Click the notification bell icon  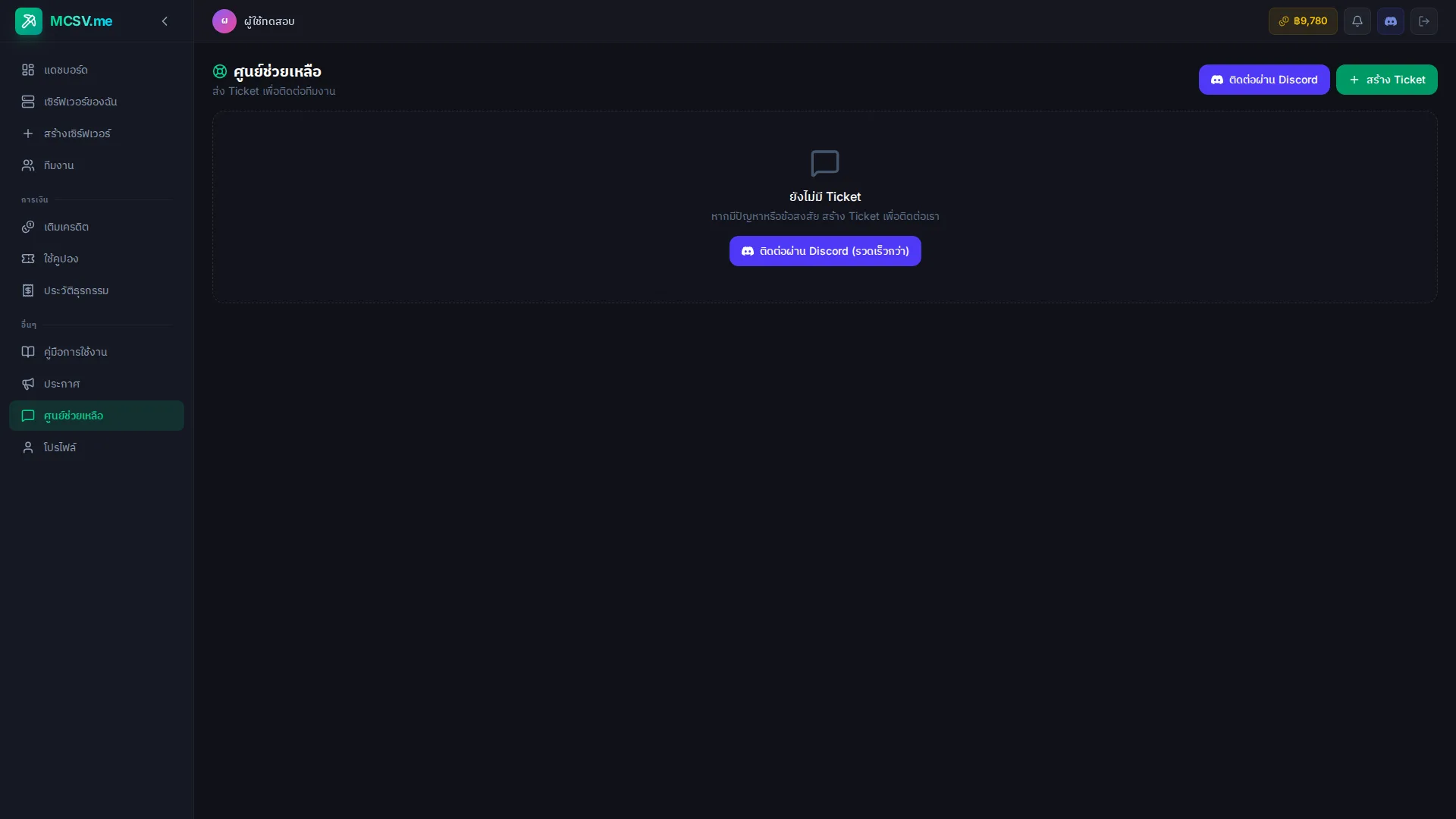point(1357,21)
